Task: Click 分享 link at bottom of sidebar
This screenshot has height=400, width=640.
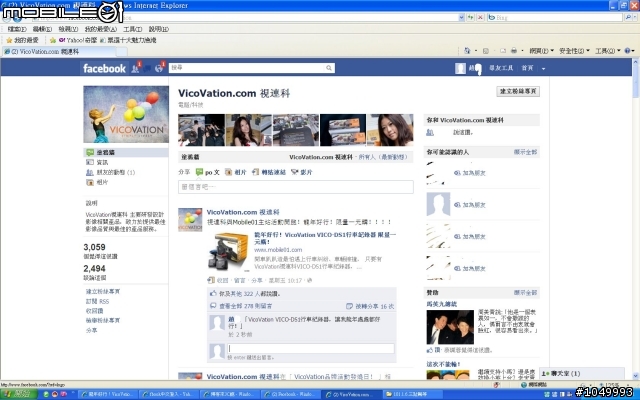Action: (91, 330)
